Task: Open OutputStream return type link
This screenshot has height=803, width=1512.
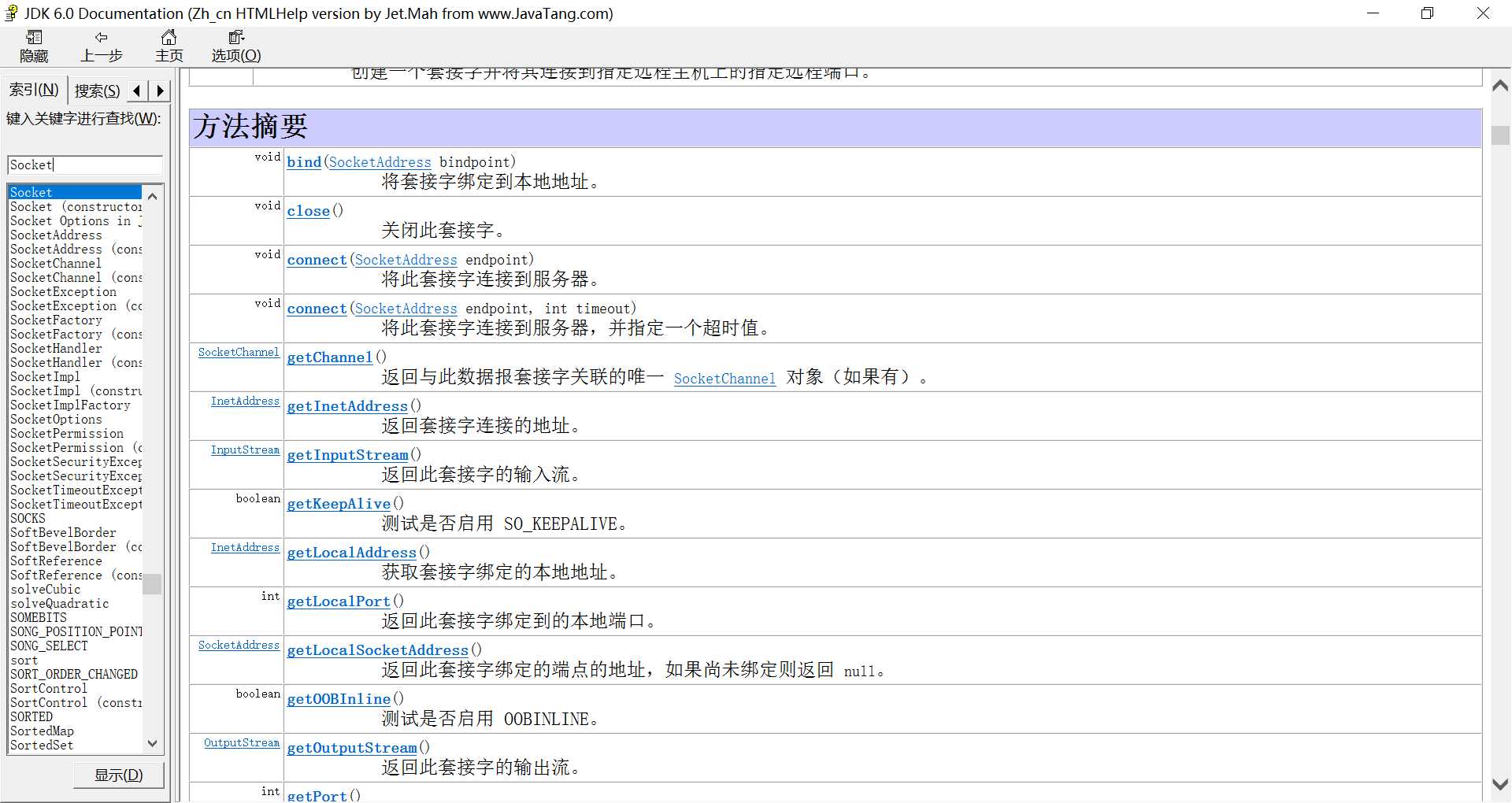Action: click(242, 743)
